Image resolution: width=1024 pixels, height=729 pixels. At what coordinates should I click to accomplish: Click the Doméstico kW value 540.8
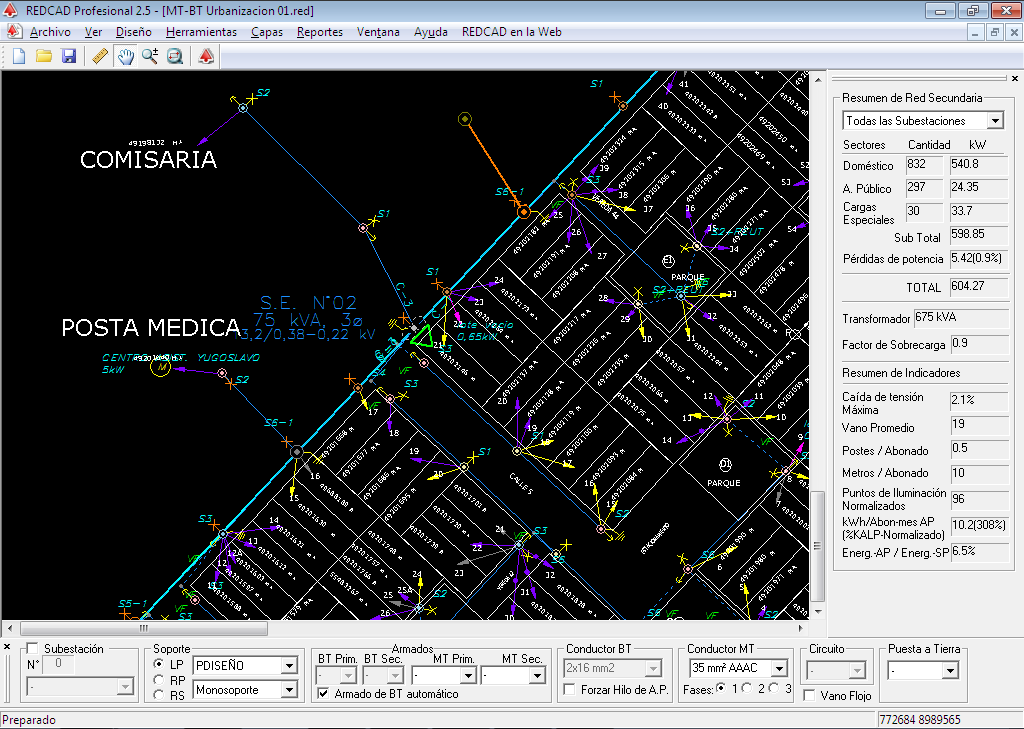pos(978,165)
